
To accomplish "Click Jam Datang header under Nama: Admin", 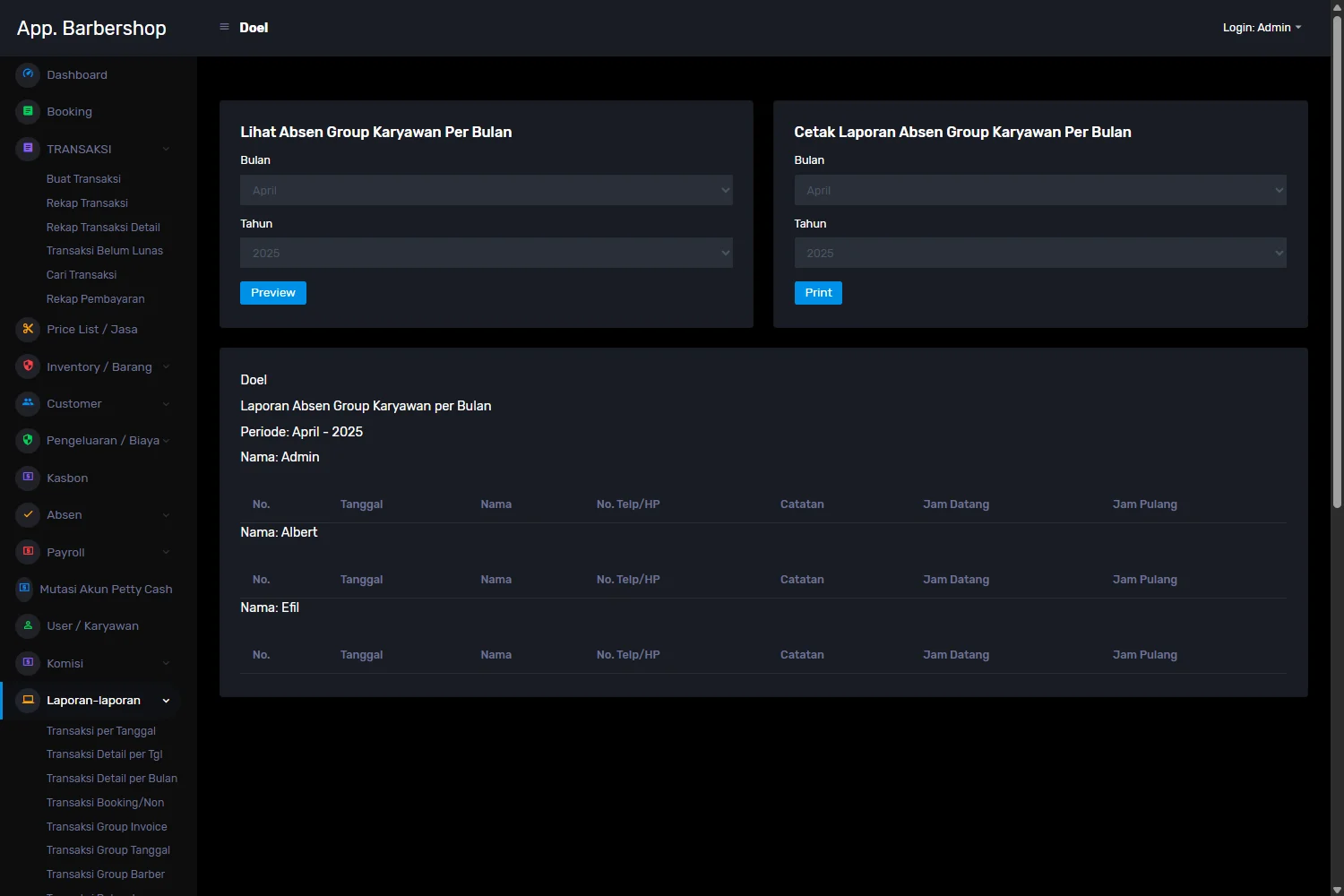I will 956,504.
